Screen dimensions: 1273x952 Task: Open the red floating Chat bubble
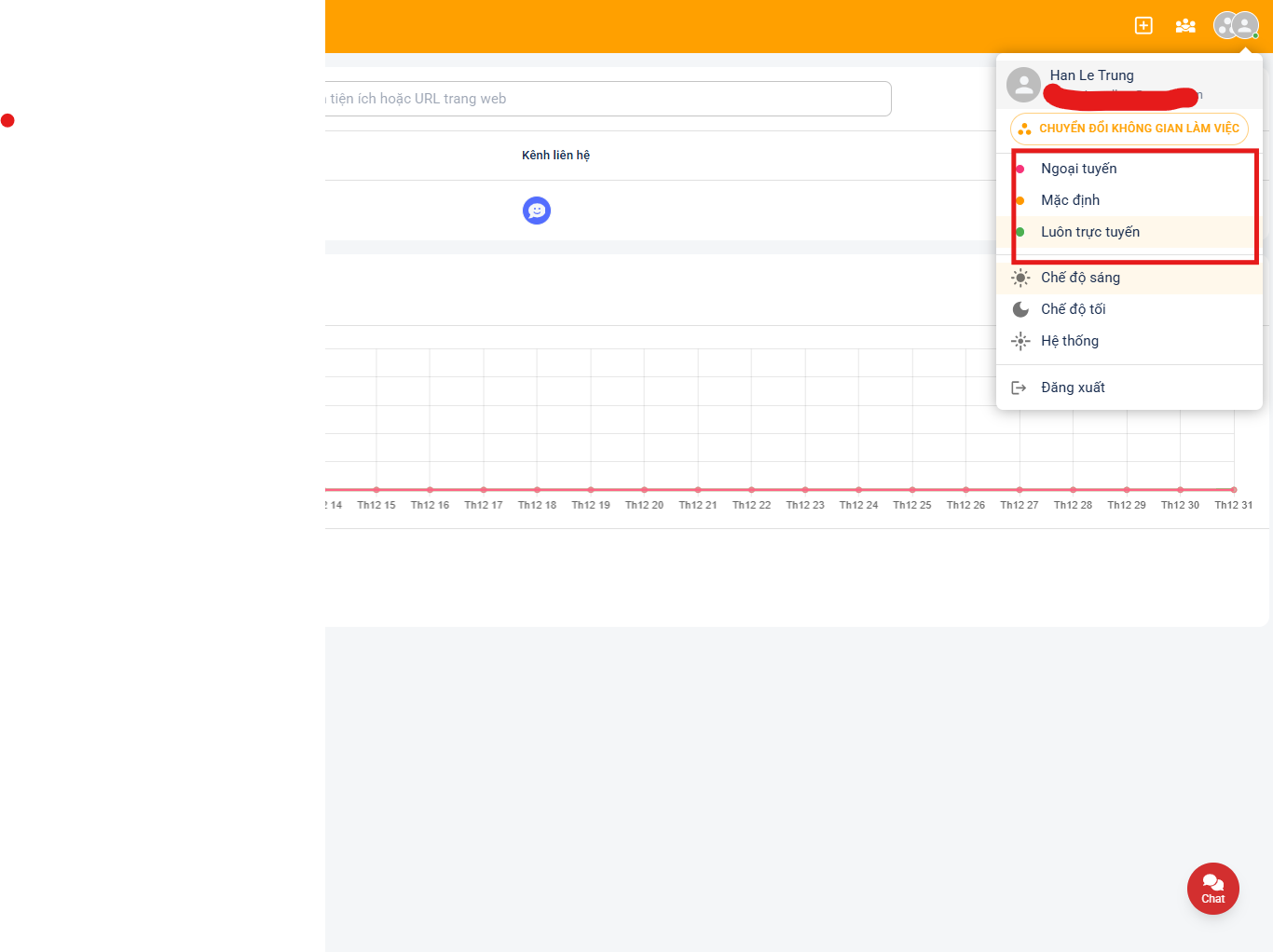pos(1212,889)
